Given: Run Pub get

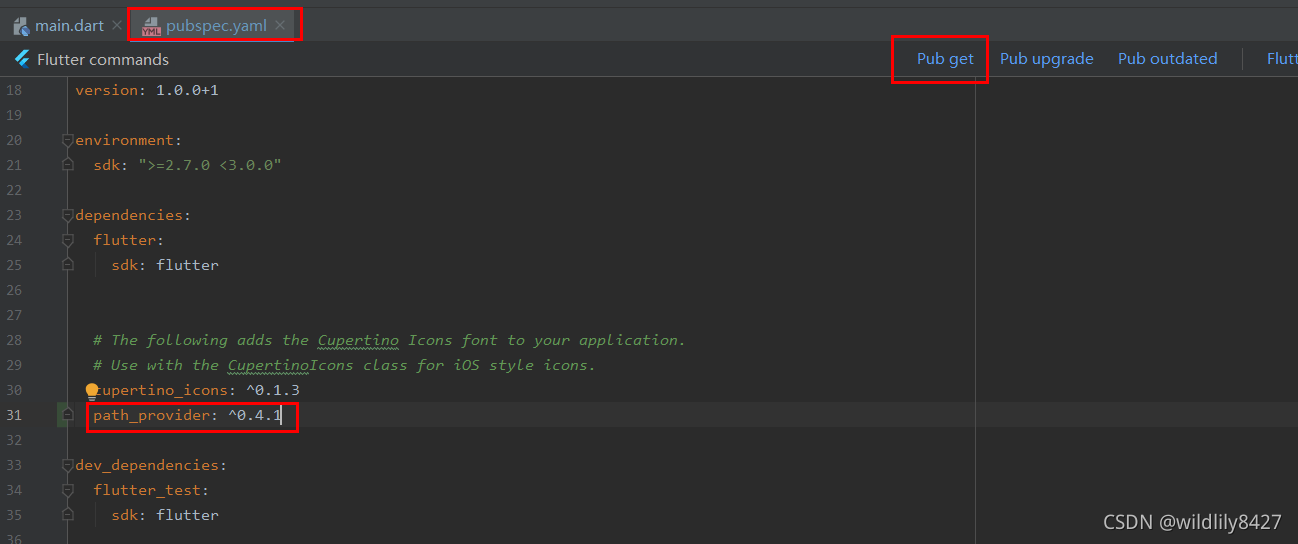Looking at the screenshot, I should pos(945,59).
